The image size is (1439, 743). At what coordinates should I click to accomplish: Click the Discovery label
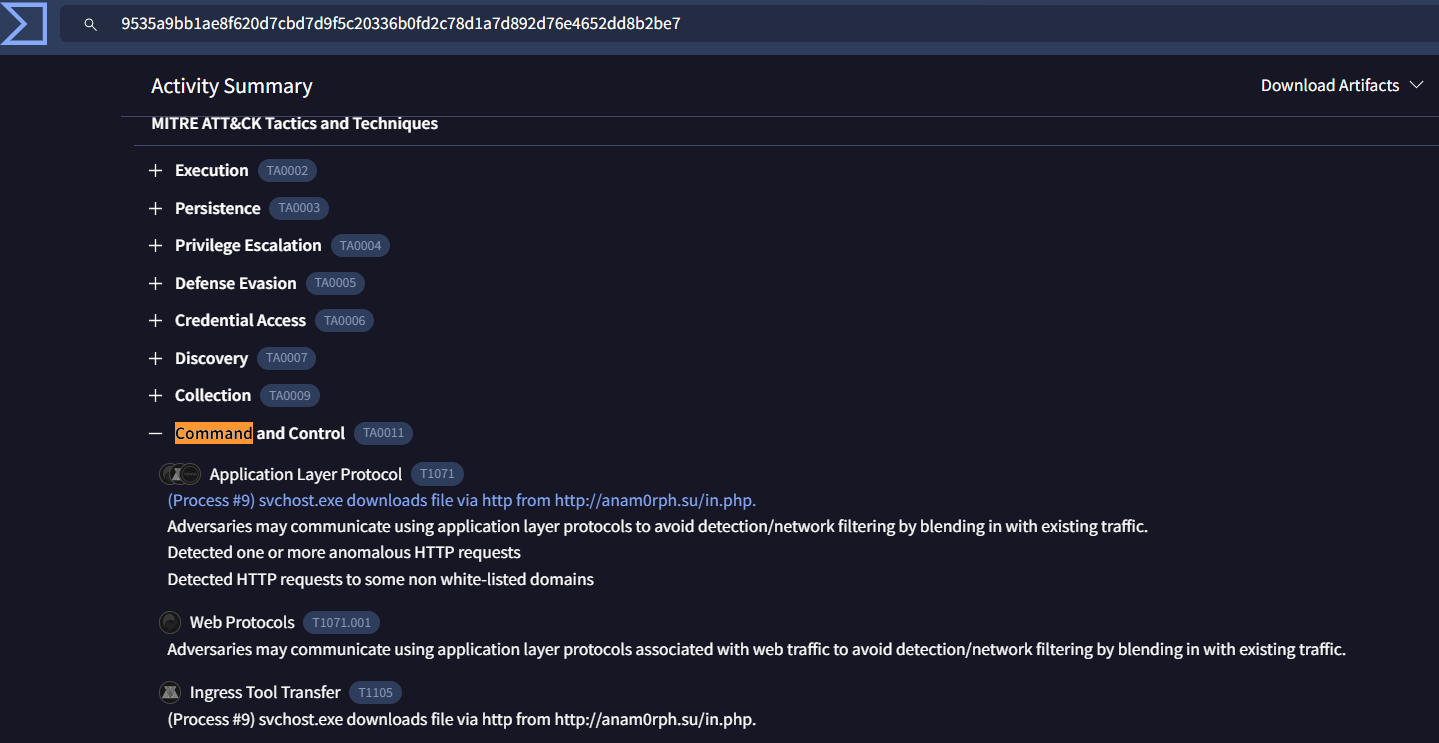[x=211, y=358]
